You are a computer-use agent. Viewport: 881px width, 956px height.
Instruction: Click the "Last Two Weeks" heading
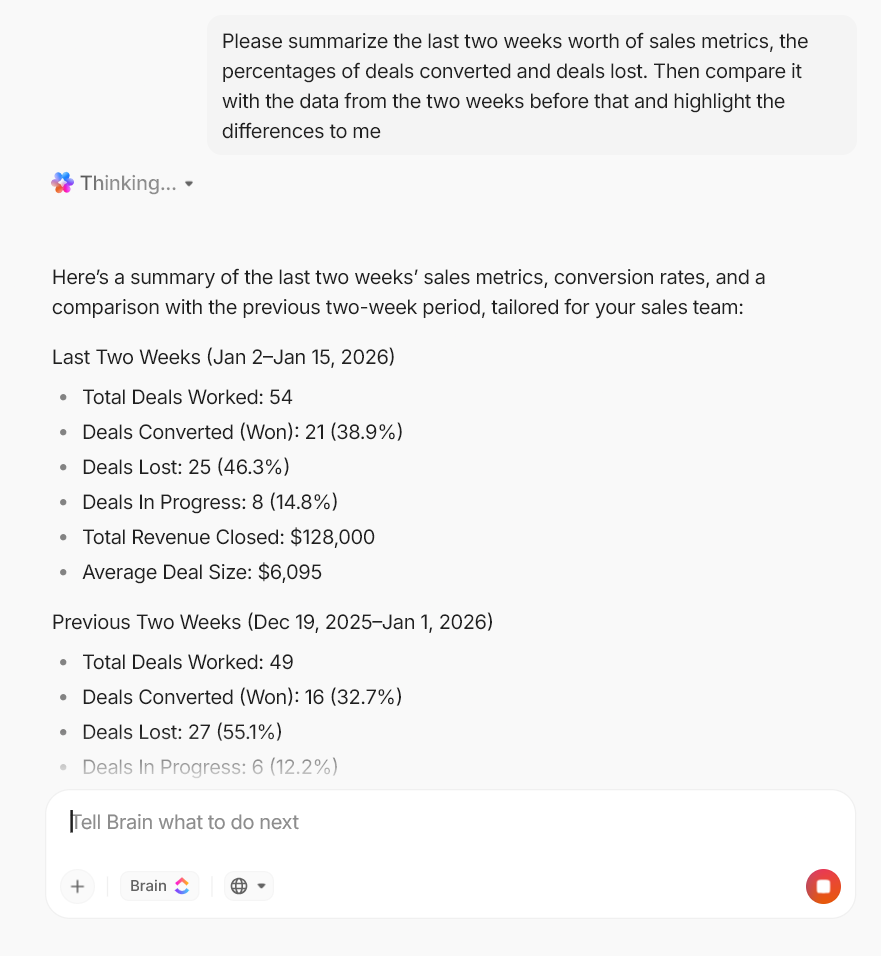[x=223, y=357]
